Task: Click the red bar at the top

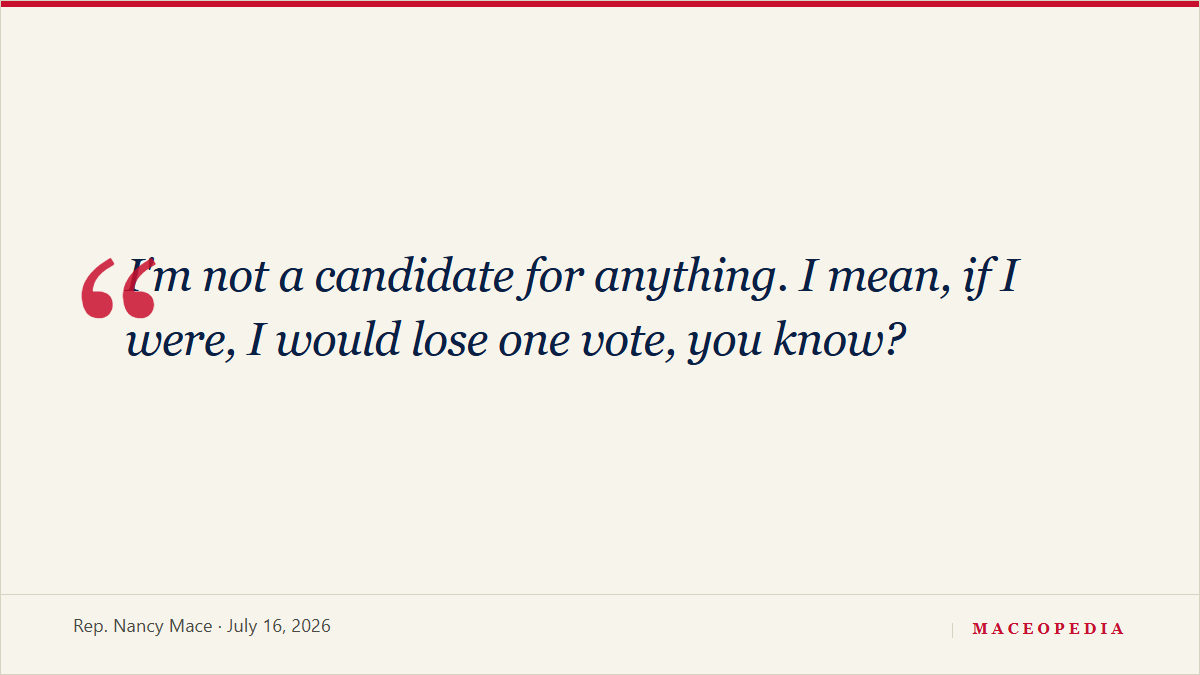Action: click(x=600, y=3)
